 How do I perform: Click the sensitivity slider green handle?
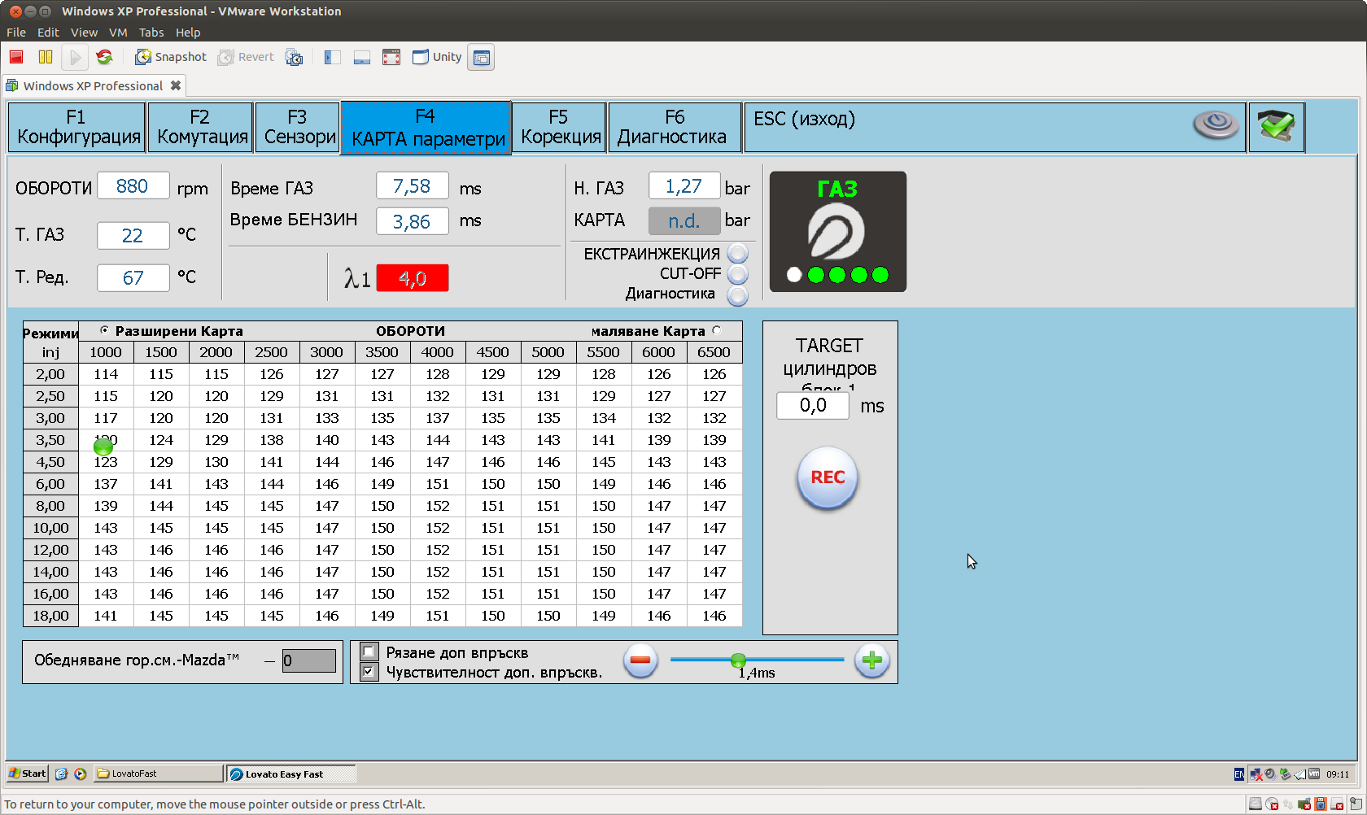pos(738,659)
